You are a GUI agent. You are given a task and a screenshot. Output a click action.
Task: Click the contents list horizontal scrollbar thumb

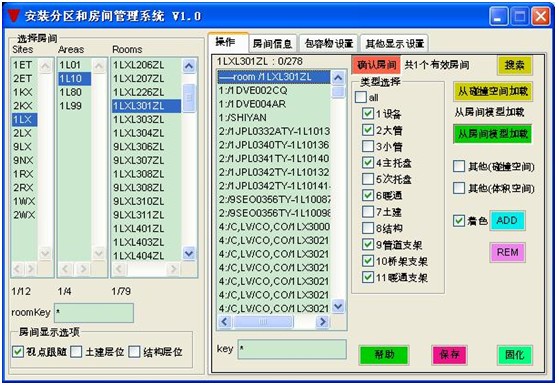coord(263,322)
